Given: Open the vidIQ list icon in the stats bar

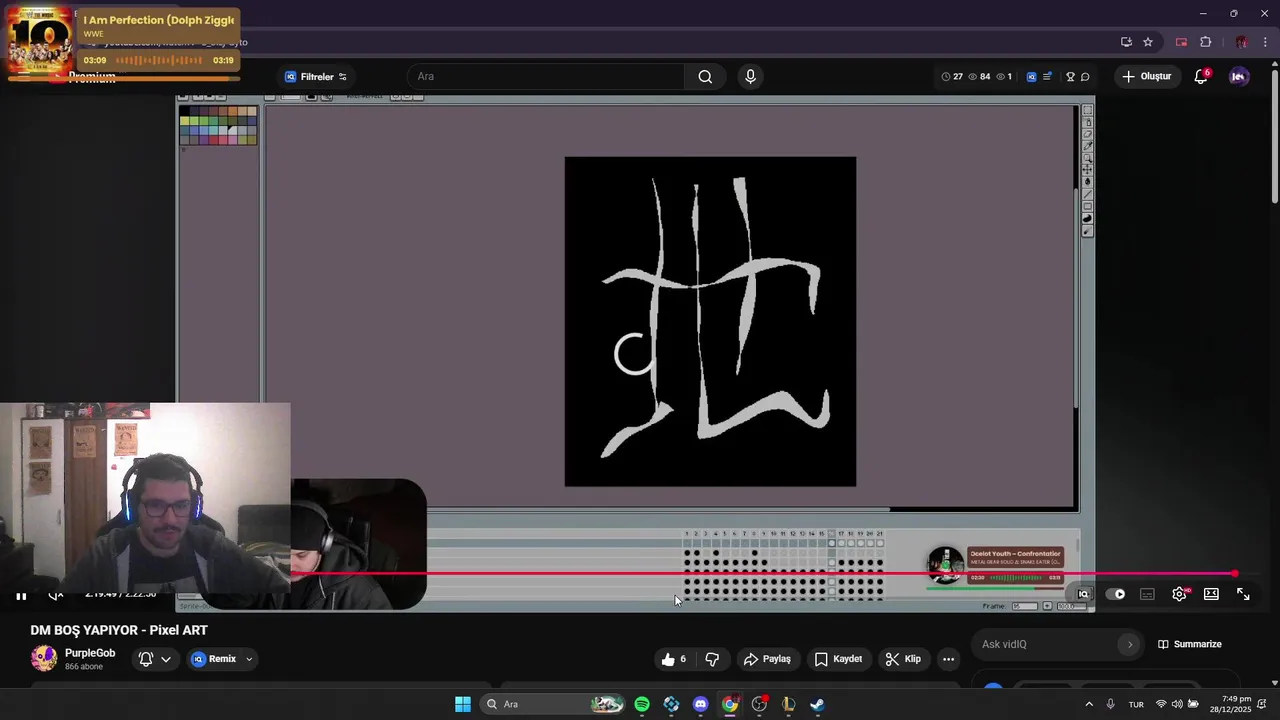Looking at the screenshot, I should 1047,77.
